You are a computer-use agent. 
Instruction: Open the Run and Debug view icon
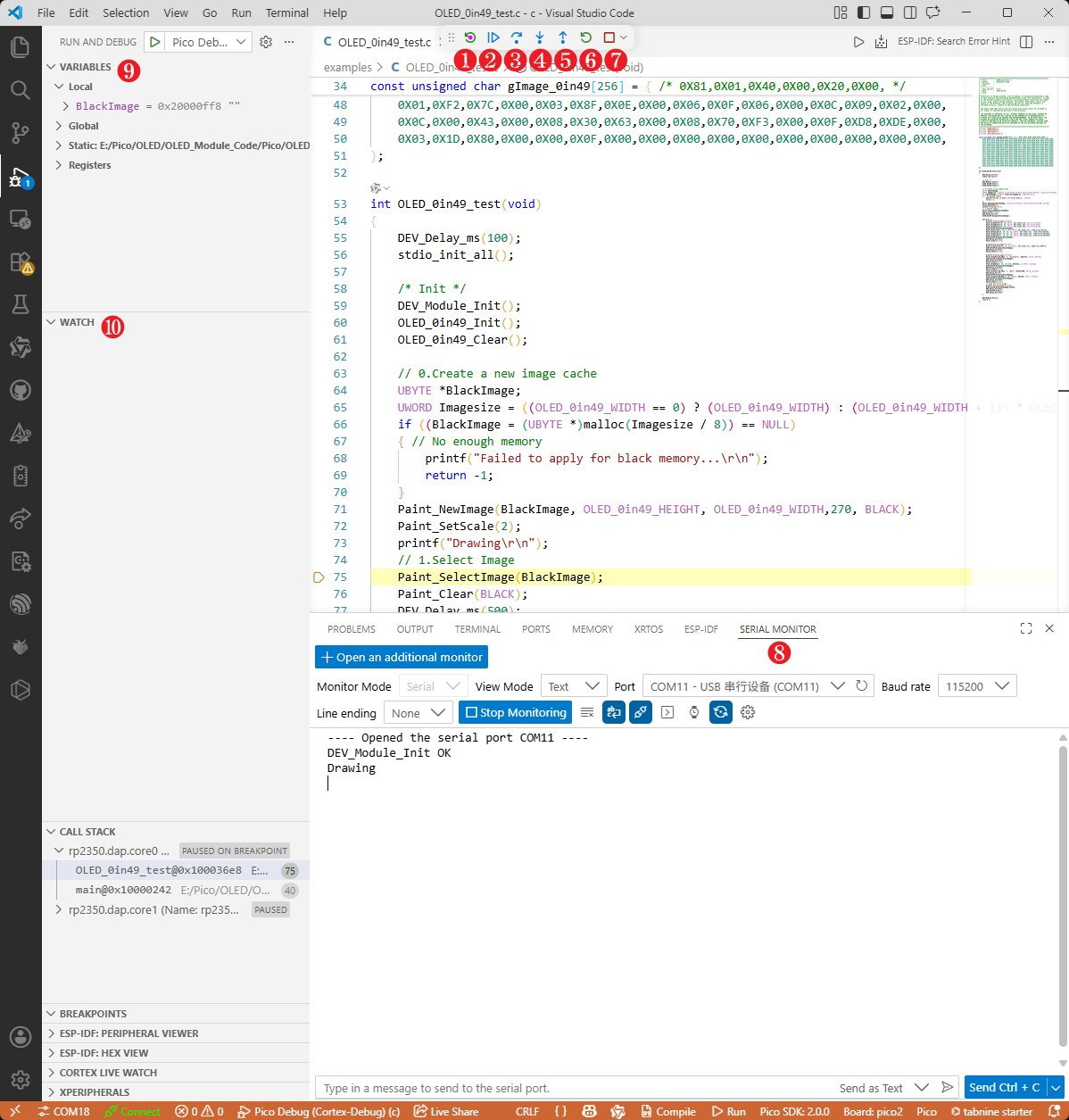point(21,177)
